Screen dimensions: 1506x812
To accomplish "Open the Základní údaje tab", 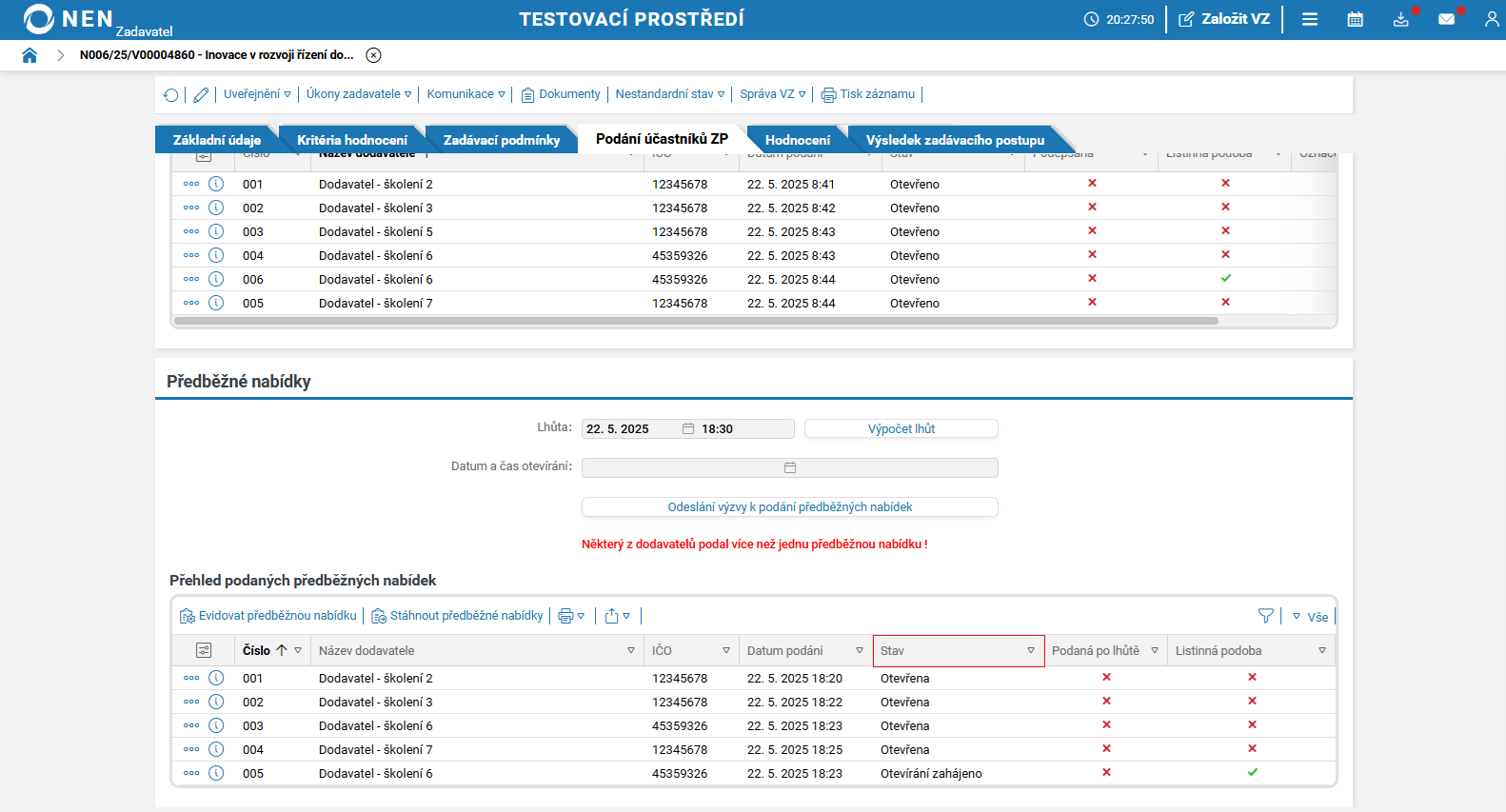I will pos(216,140).
